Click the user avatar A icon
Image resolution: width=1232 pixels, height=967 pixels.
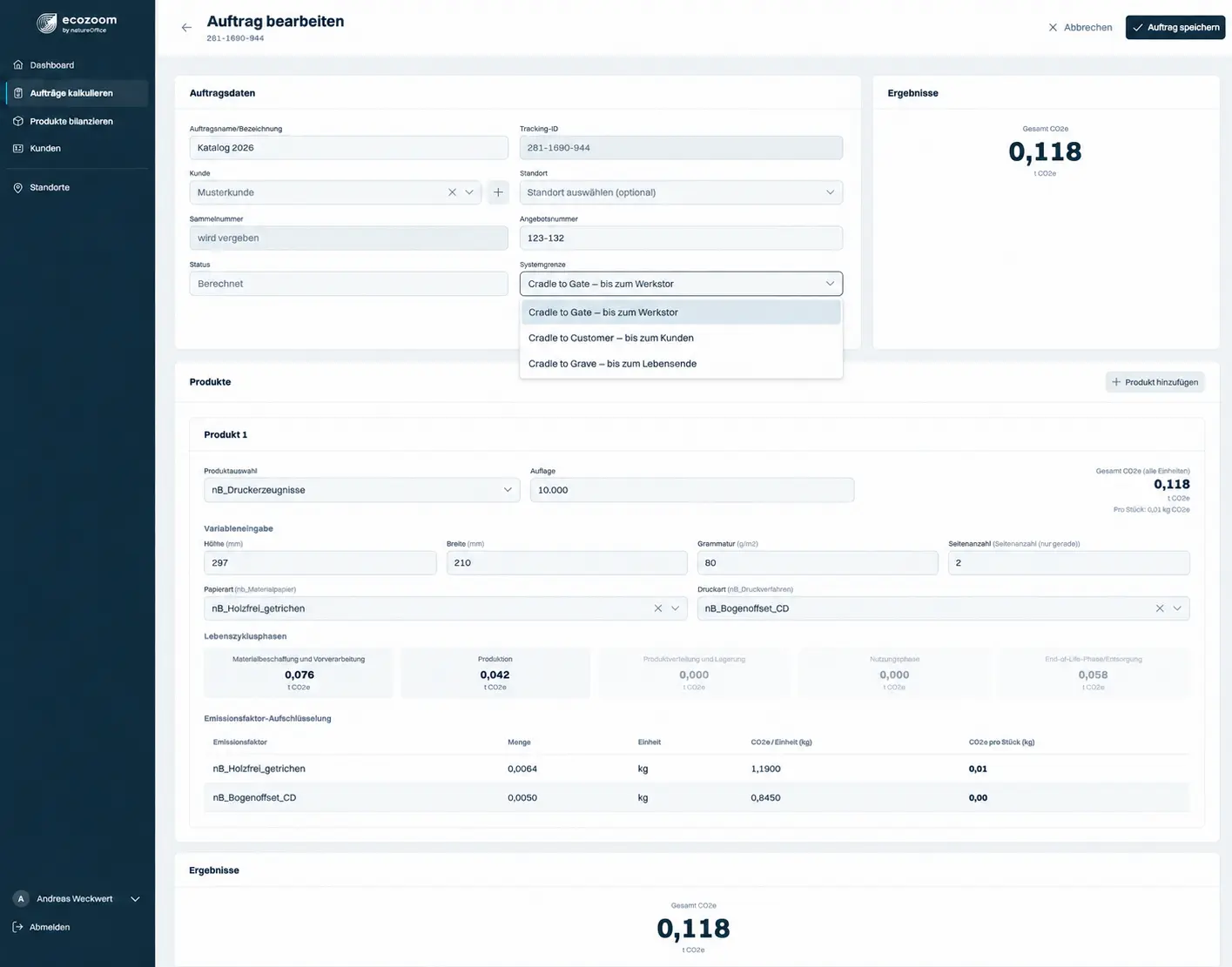click(21, 899)
